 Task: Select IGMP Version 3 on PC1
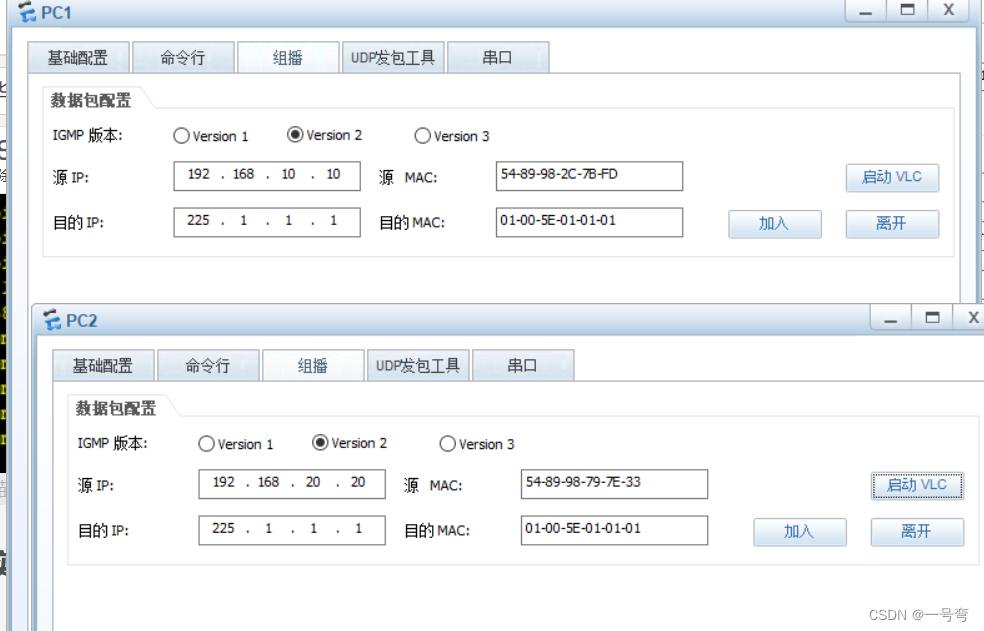pyautogui.click(x=423, y=136)
